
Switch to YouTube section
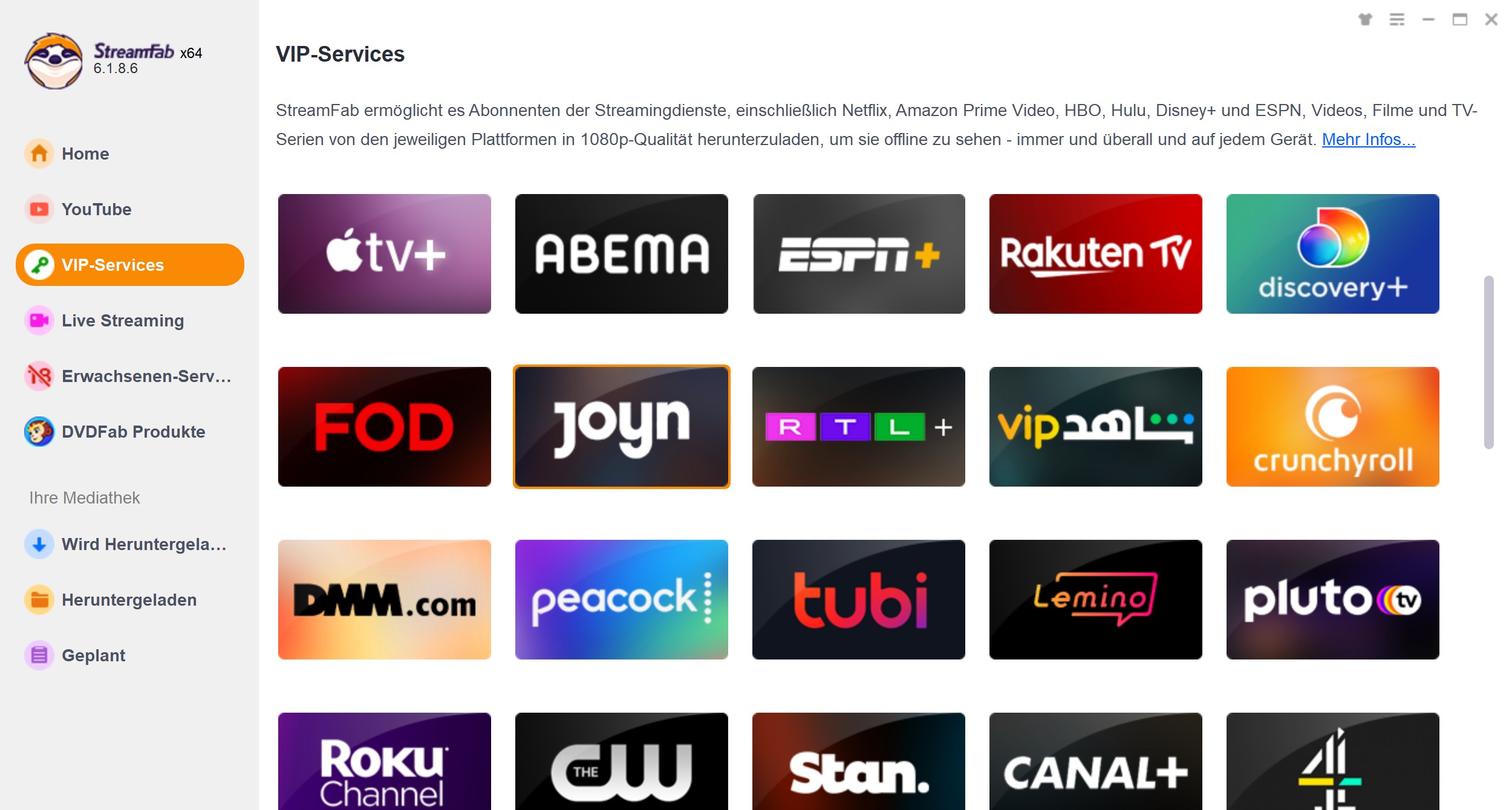click(x=129, y=209)
